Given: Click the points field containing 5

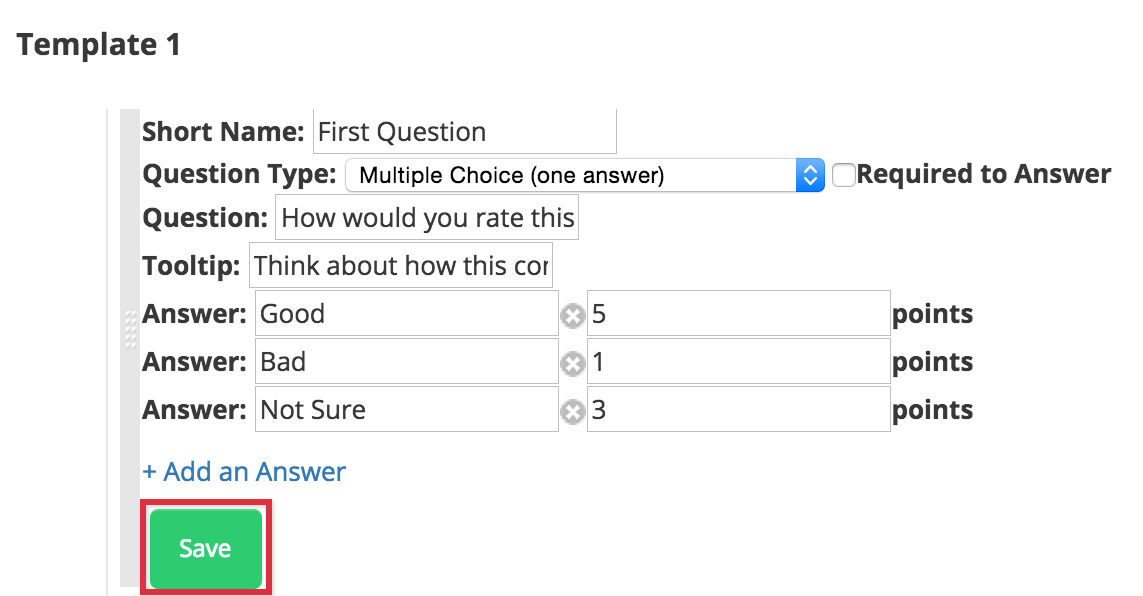Looking at the screenshot, I should pyautogui.click(x=738, y=313).
